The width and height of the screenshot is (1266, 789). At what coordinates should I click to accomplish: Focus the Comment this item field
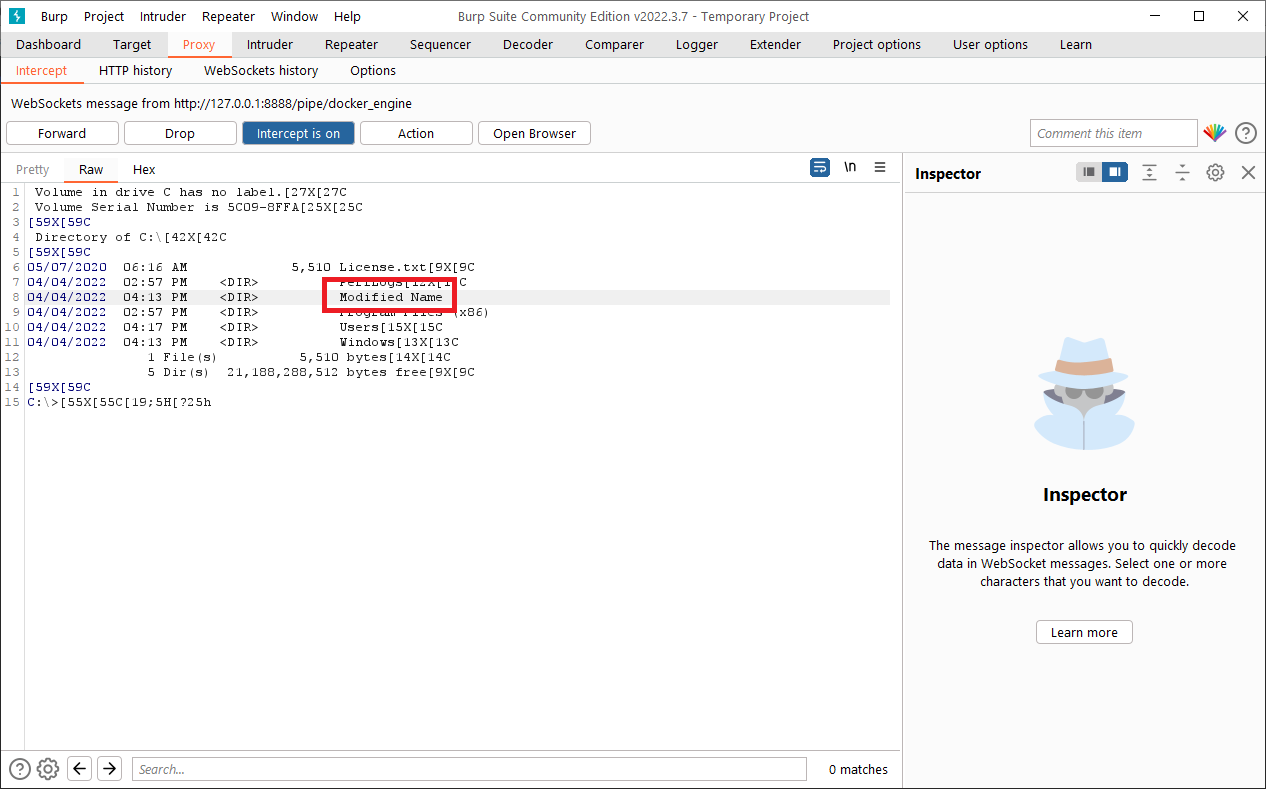pyautogui.click(x=1113, y=133)
